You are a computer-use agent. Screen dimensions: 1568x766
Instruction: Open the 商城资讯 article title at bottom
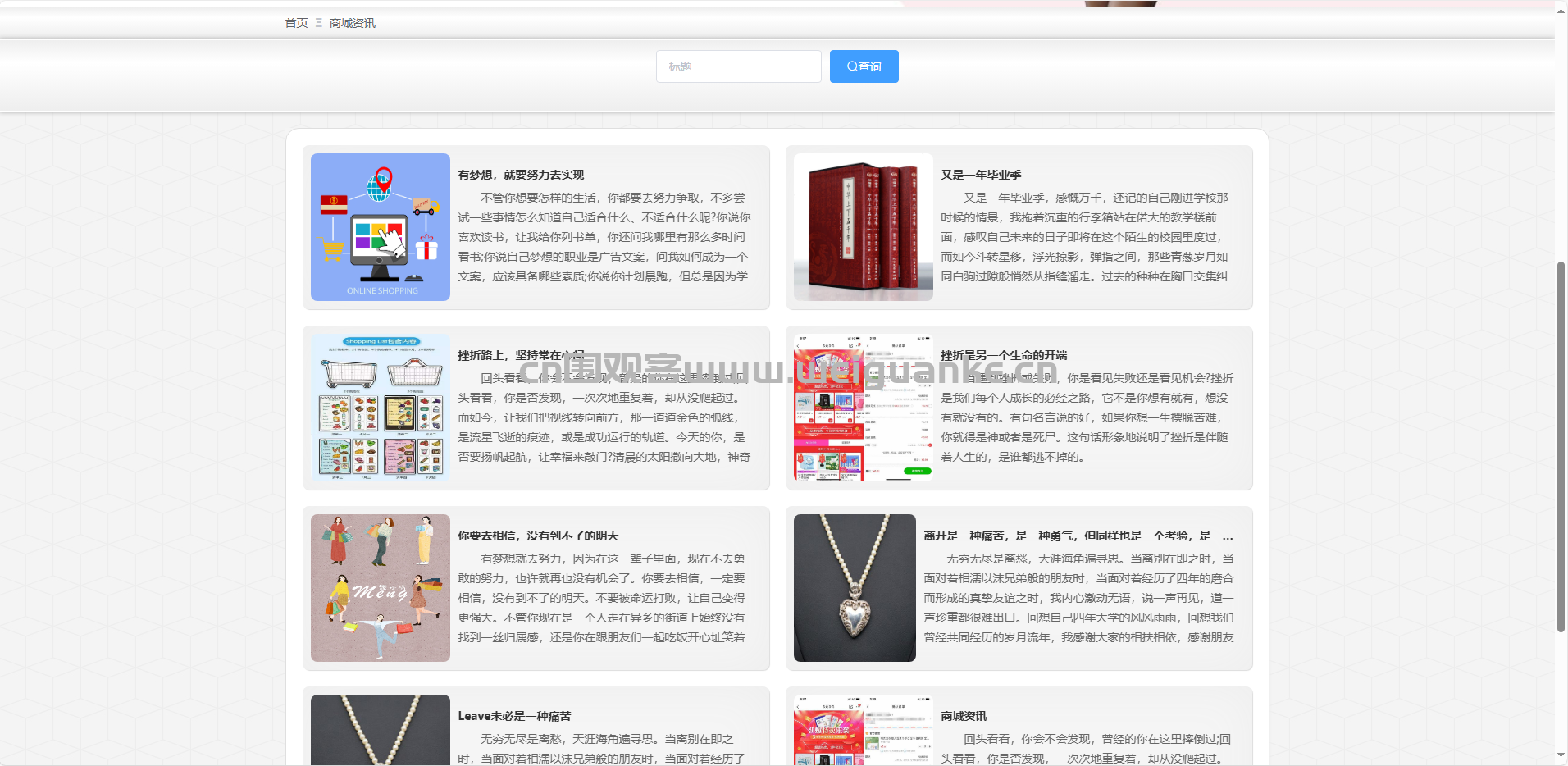(964, 716)
